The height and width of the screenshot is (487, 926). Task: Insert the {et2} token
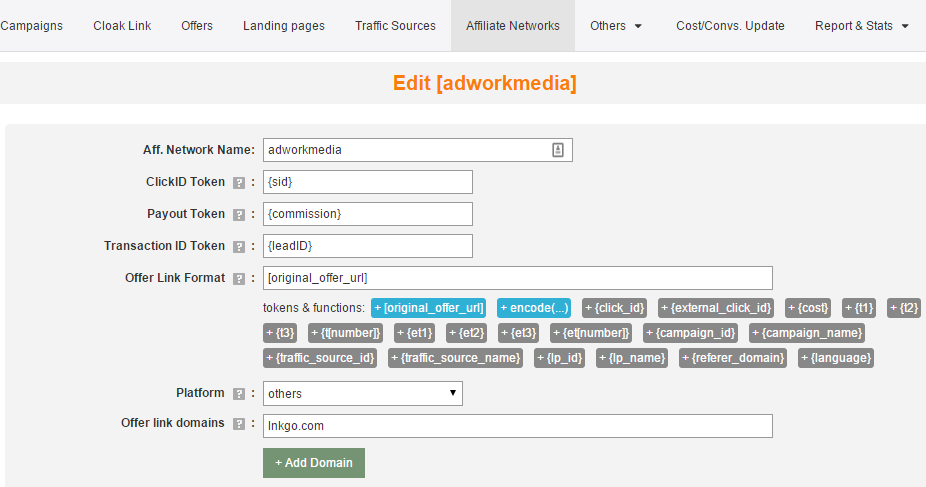click(x=467, y=333)
